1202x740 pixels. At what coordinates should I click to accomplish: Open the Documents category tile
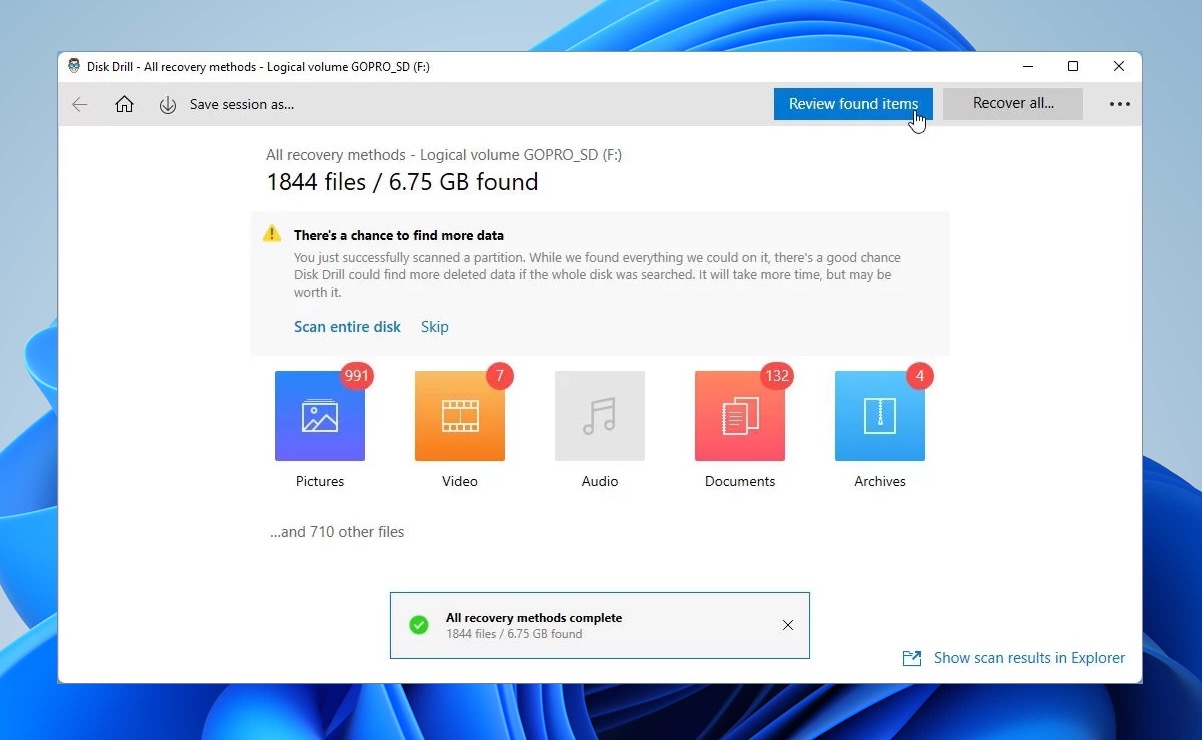740,416
